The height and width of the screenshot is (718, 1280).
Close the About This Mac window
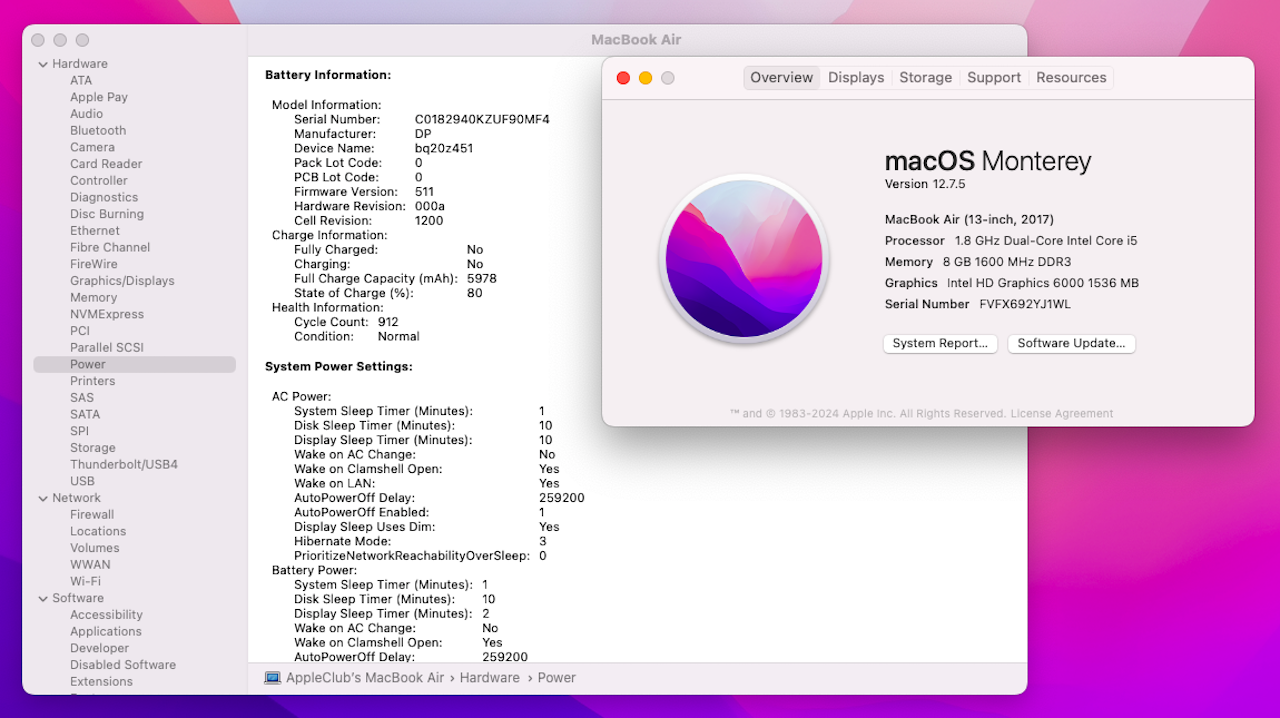[x=623, y=78]
